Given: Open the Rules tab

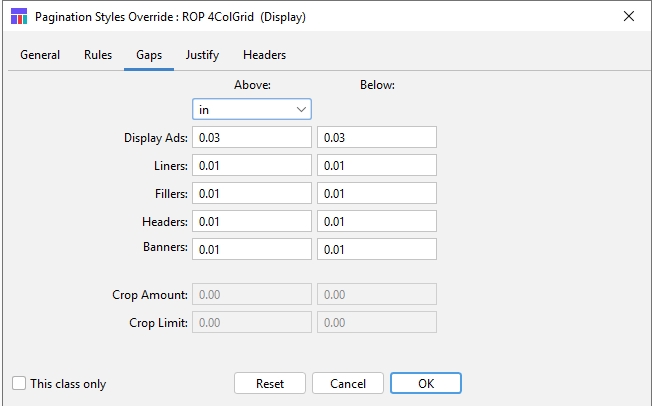Looking at the screenshot, I should (x=98, y=55).
